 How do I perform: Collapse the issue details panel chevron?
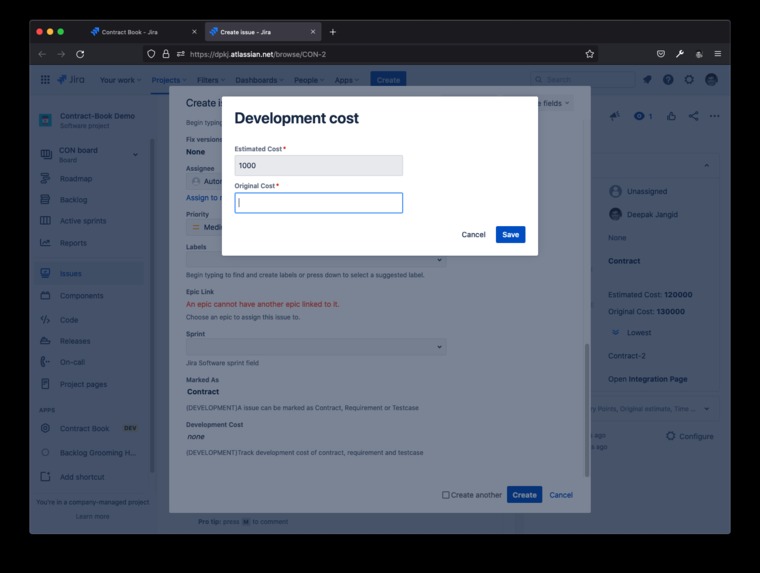707,165
